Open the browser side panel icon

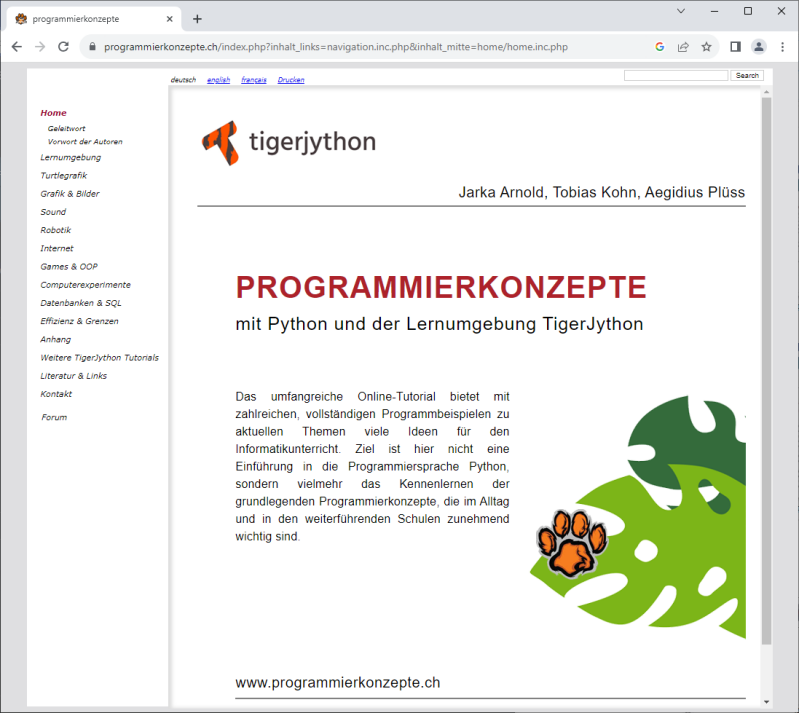735,47
